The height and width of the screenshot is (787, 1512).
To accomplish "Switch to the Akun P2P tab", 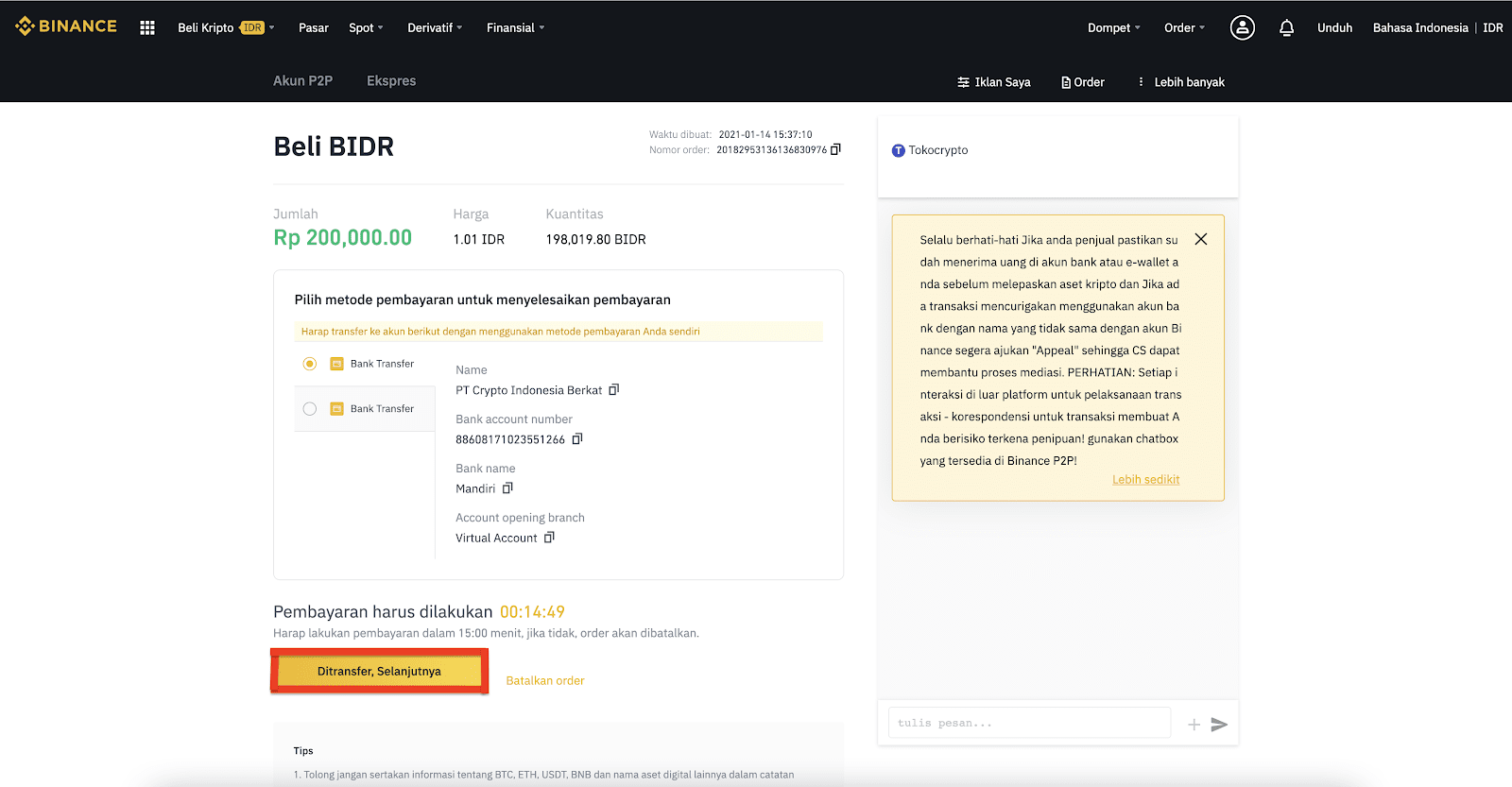I will [x=302, y=80].
